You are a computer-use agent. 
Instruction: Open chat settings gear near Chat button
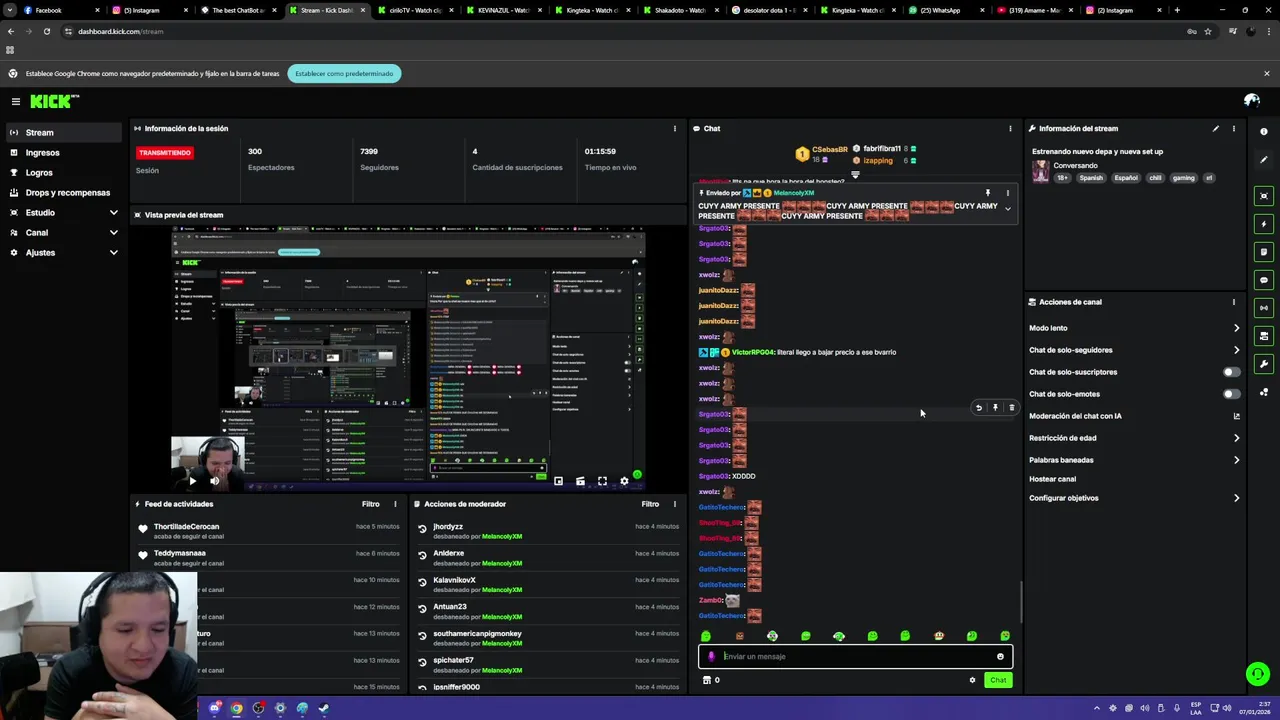[972, 680]
